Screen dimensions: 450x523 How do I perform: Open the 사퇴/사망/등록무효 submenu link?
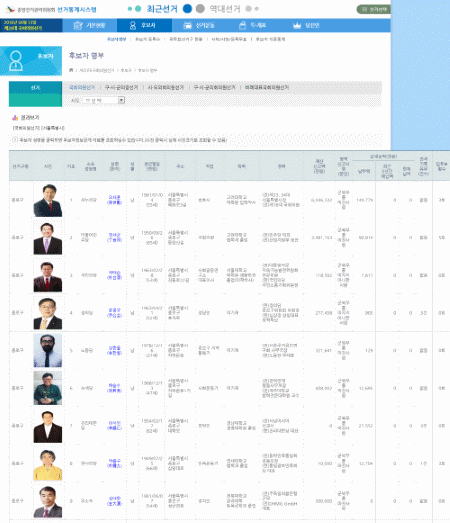click(229, 39)
